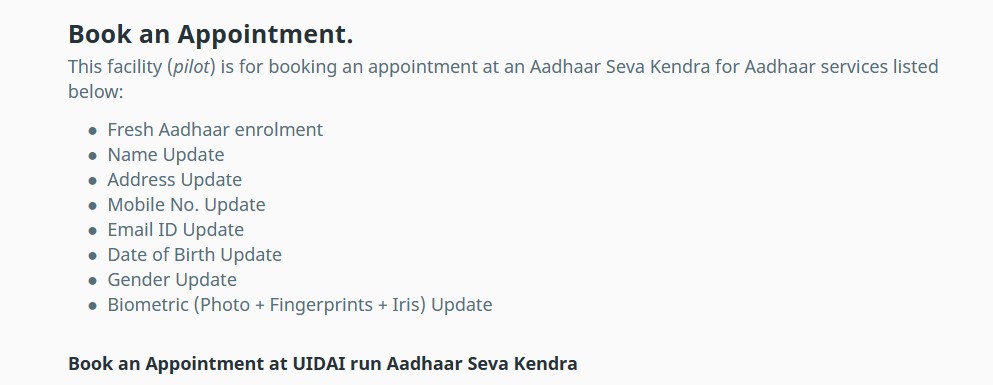The height and width of the screenshot is (385, 993).
Task: Click the bullet dot beside Mobile No. Update
Action: coord(93,206)
